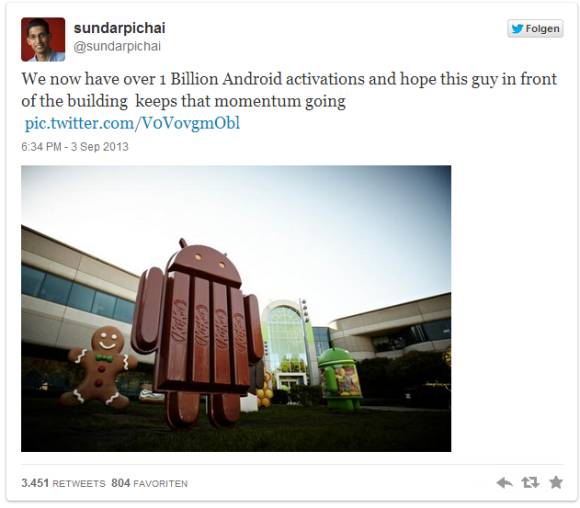Open the 6:34 PM - 3 Sep 2013 timestamp
Viewport: 580px width, 508px height.
[75, 147]
